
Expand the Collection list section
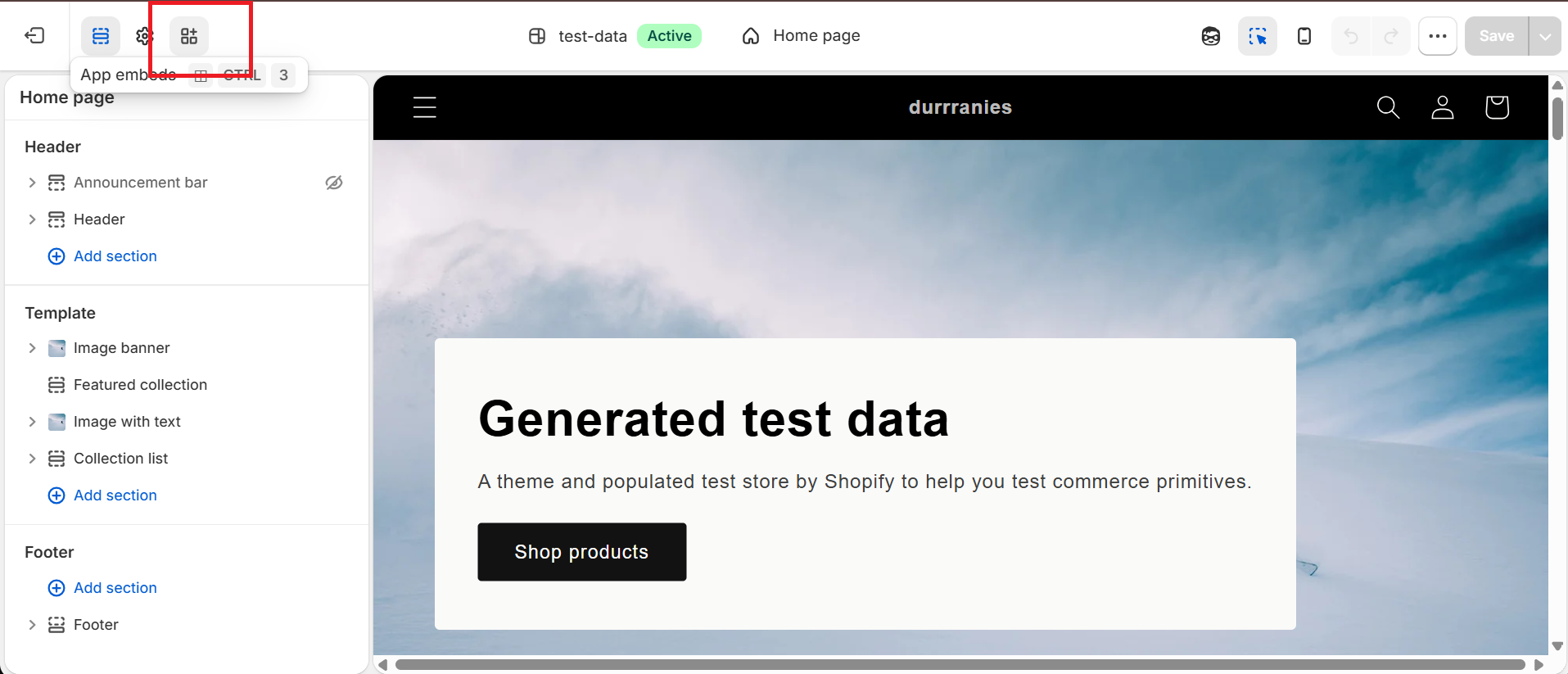click(32, 459)
